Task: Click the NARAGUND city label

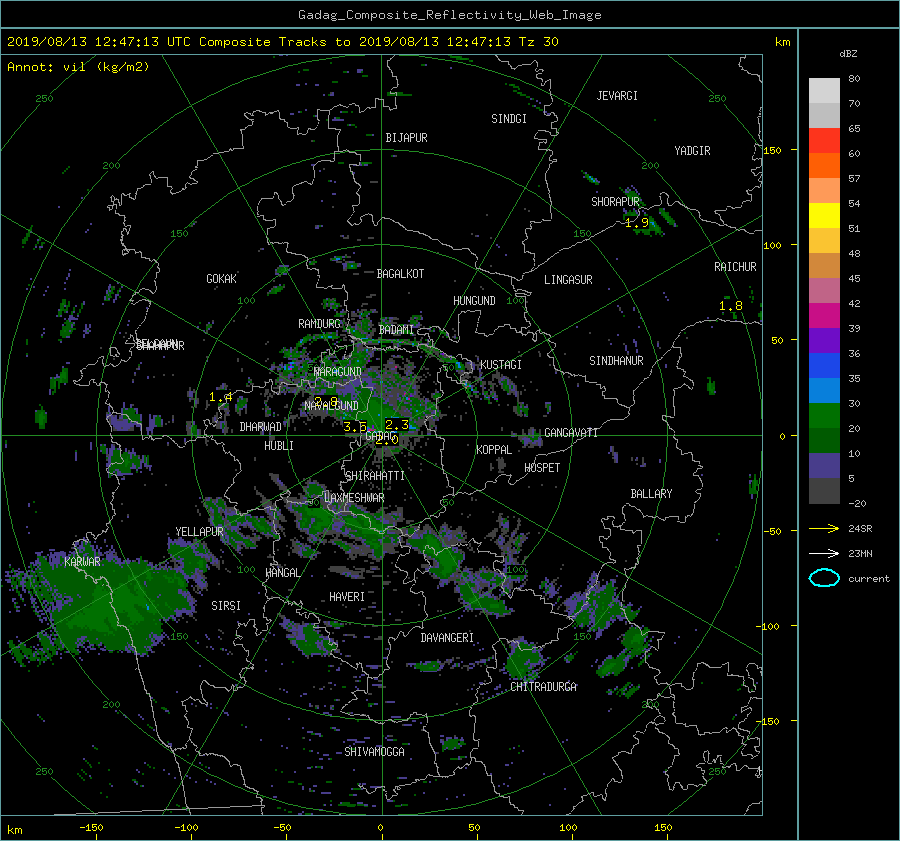Action: click(338, 372)
